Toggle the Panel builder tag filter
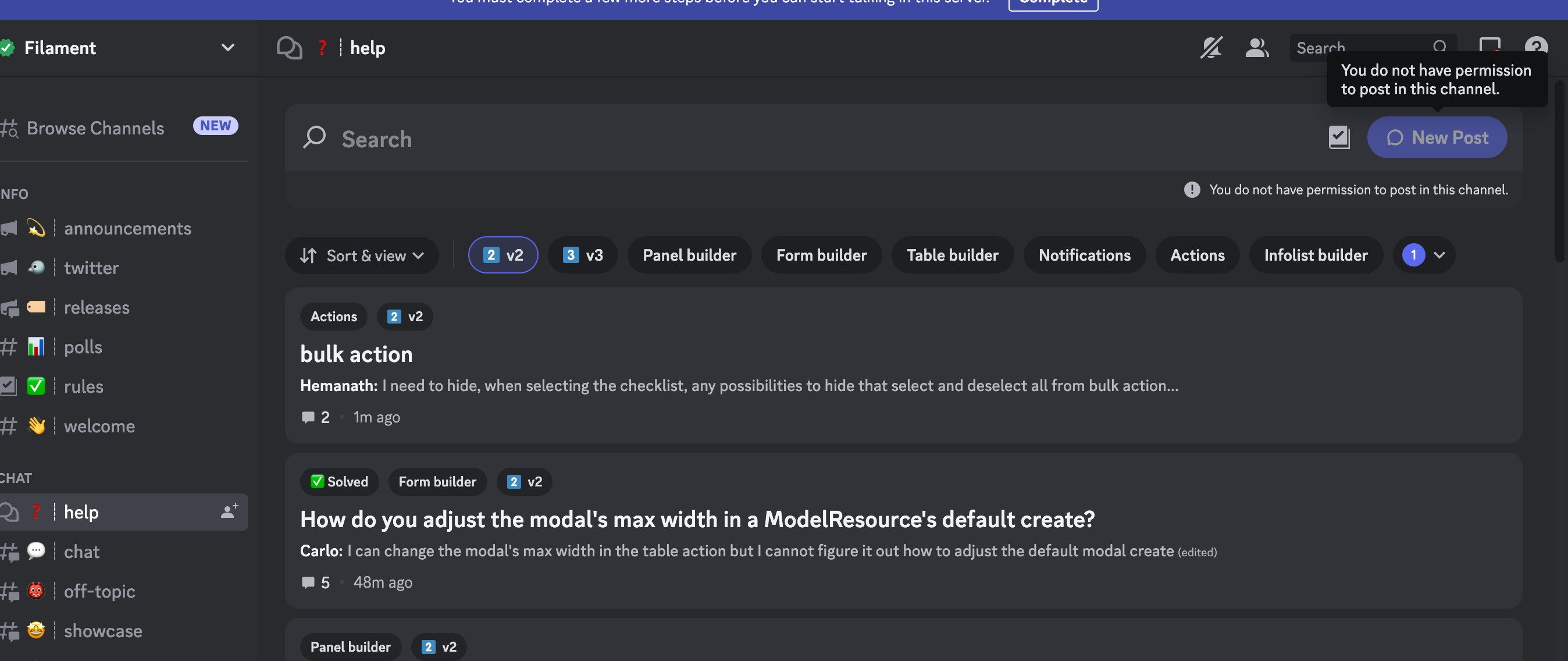1568x661 pixels. point(689,255)
